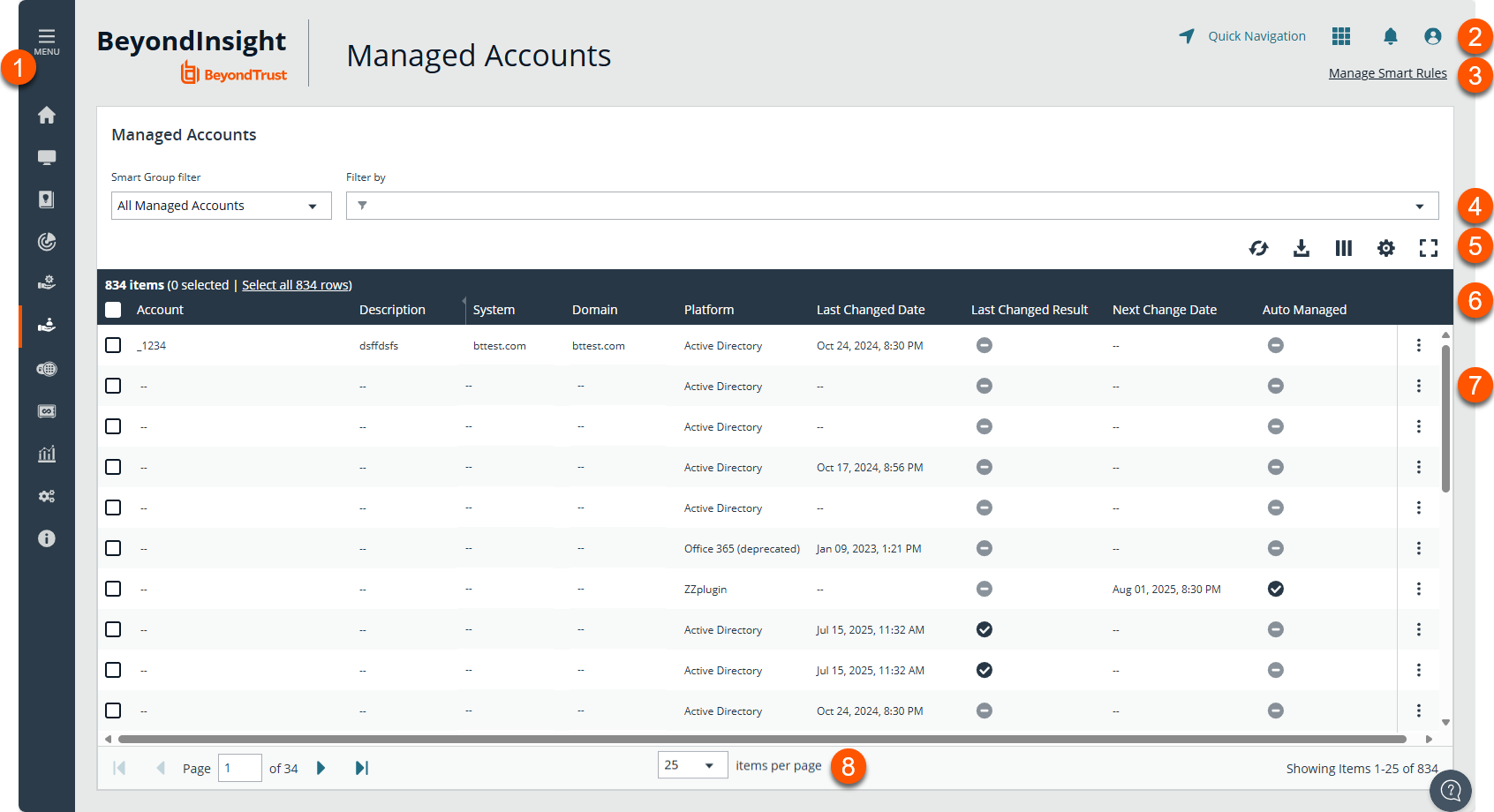1494x812 pixels.
Task: Open the globe Secrets sidebar icon
Action: coord(47,369)
